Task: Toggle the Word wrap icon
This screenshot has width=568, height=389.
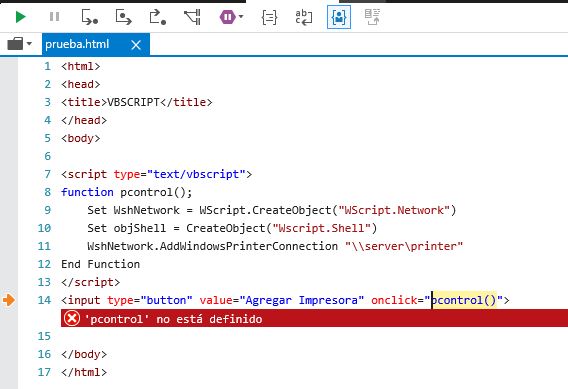Action: click(x=304, y=17)
